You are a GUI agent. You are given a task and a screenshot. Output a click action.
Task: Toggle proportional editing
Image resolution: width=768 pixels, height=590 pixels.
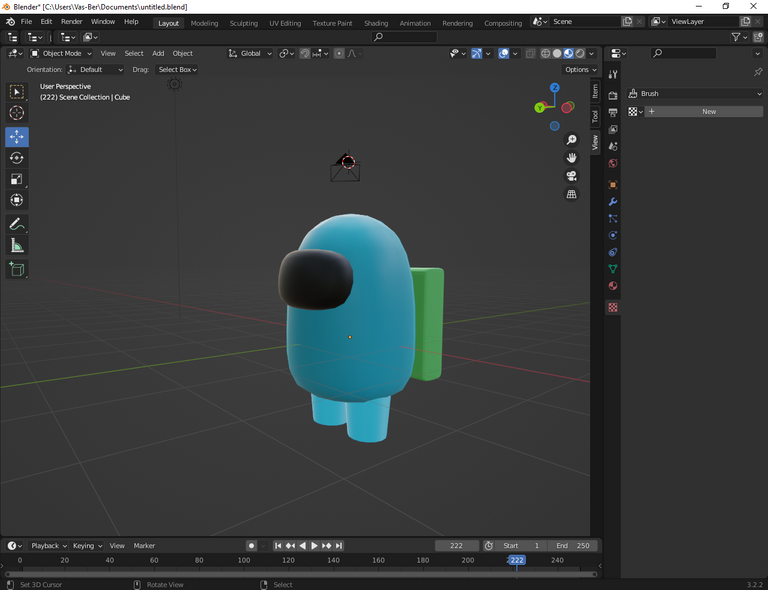(339, 53)
